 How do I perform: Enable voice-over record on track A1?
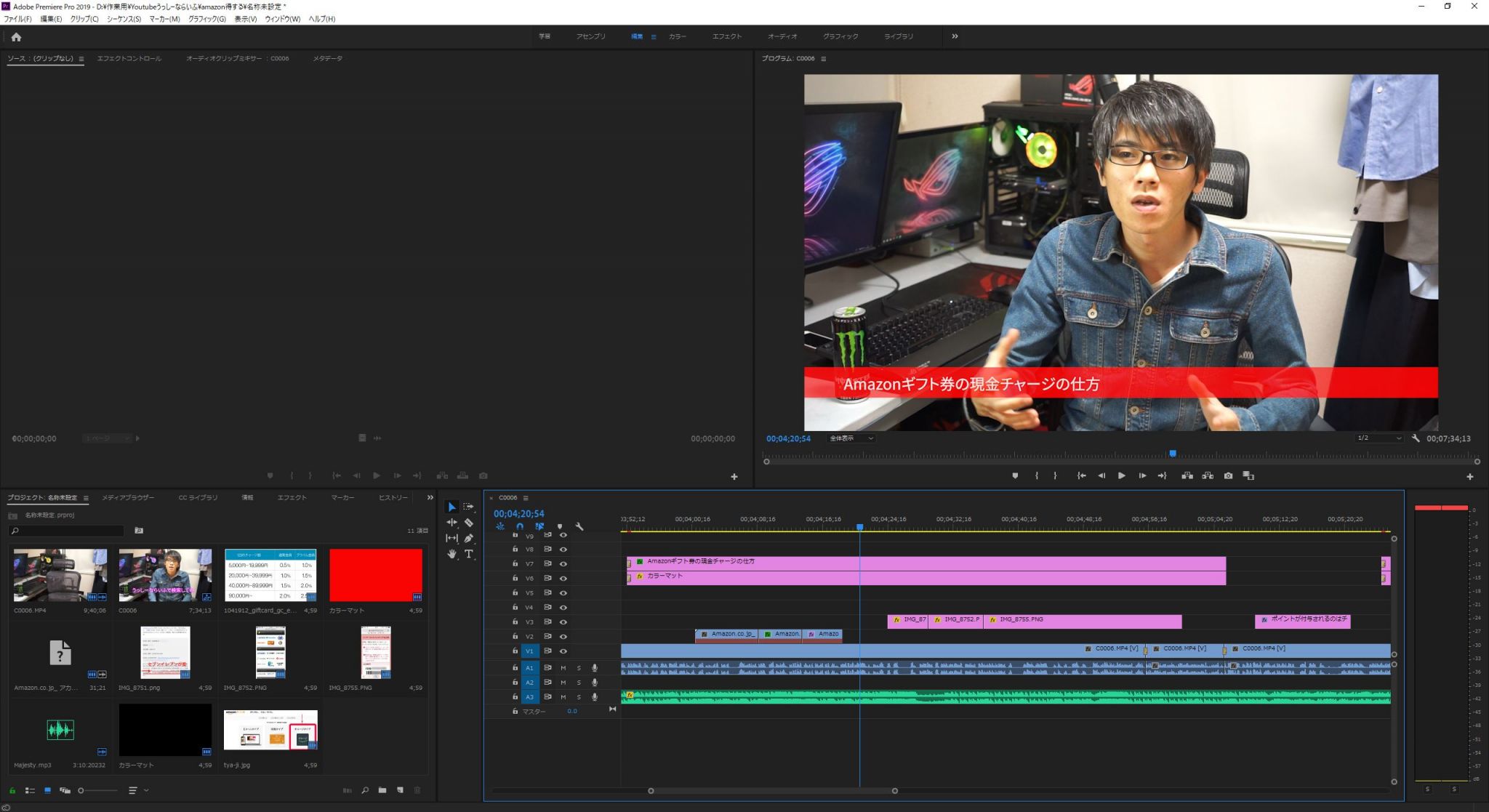595,668
